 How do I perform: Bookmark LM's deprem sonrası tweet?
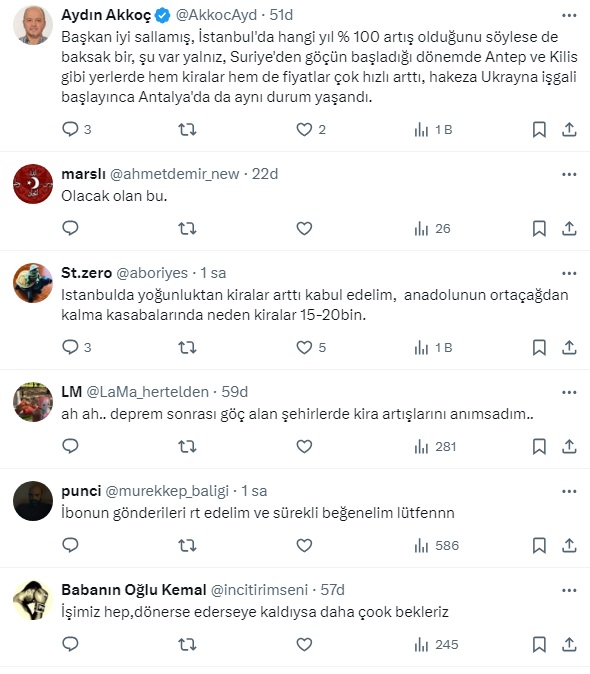tap(539, 446)
